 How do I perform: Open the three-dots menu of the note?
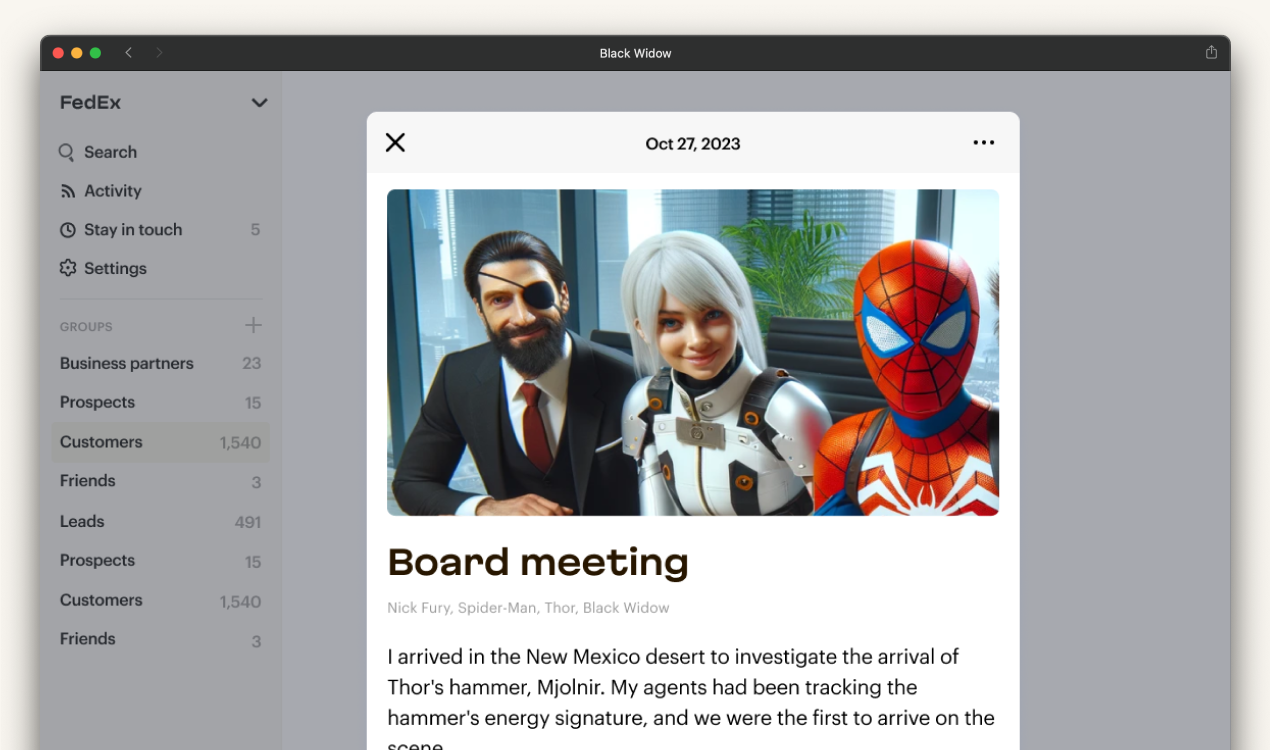tap(984, 143)
